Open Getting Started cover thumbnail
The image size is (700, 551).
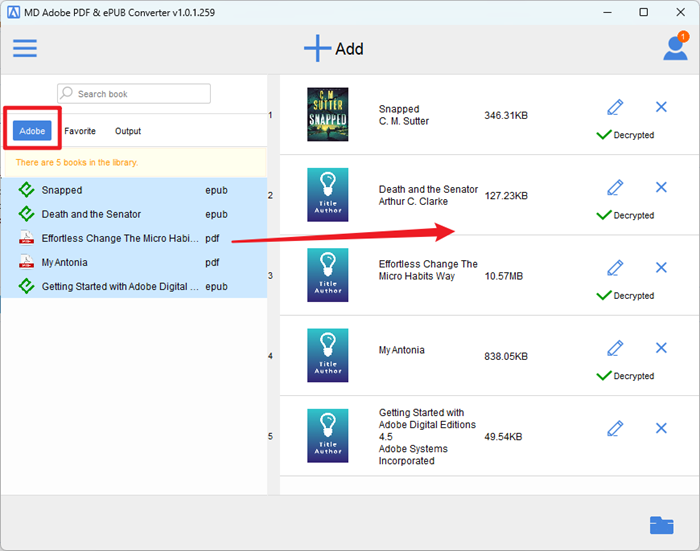click(x=328, y=436)
